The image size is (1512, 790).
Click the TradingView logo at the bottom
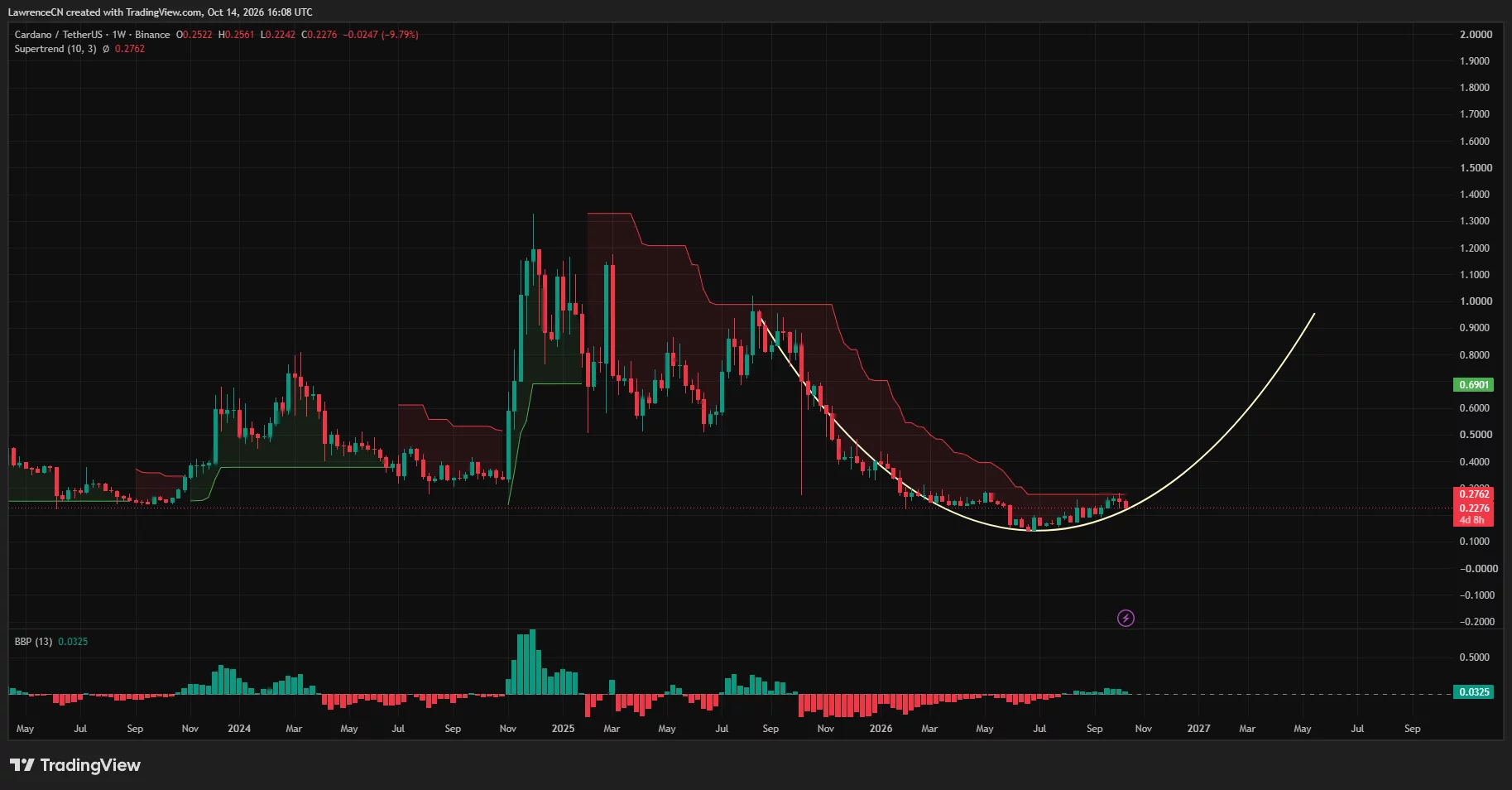pos(75,765)
